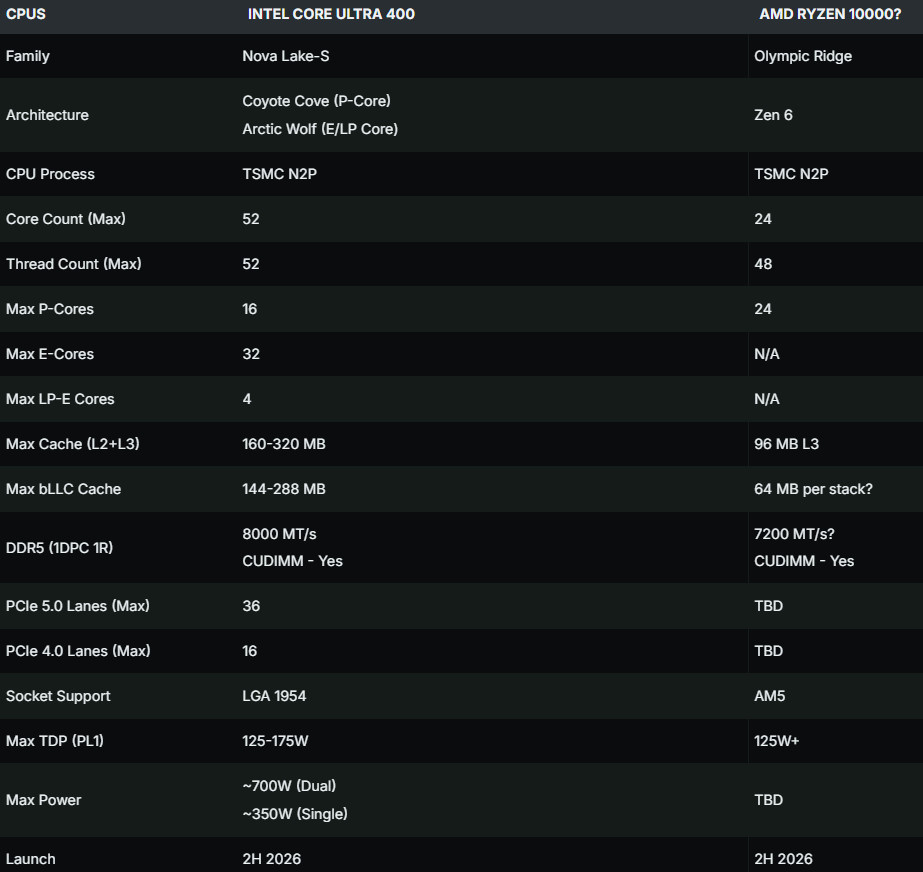
Task: Click the Max TDP (PL1) label
Action: point(54,741)
